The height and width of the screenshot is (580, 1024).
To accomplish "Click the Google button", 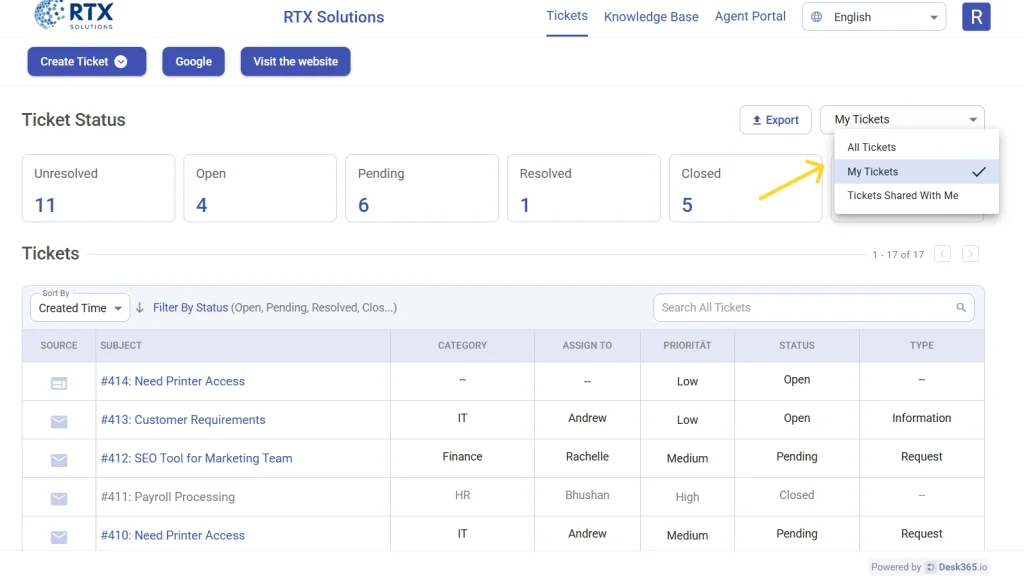I will [x=193, y=61].
